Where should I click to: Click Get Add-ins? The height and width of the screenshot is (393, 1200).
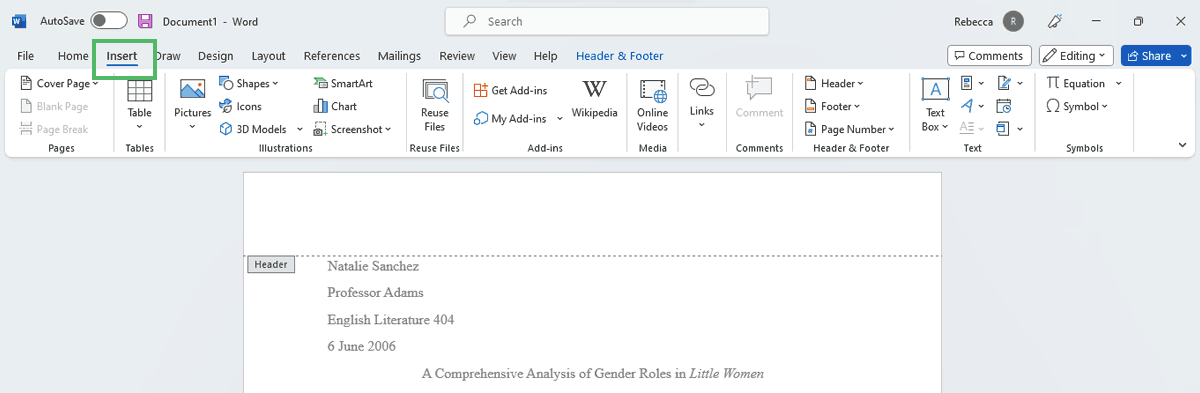(511, 91)
